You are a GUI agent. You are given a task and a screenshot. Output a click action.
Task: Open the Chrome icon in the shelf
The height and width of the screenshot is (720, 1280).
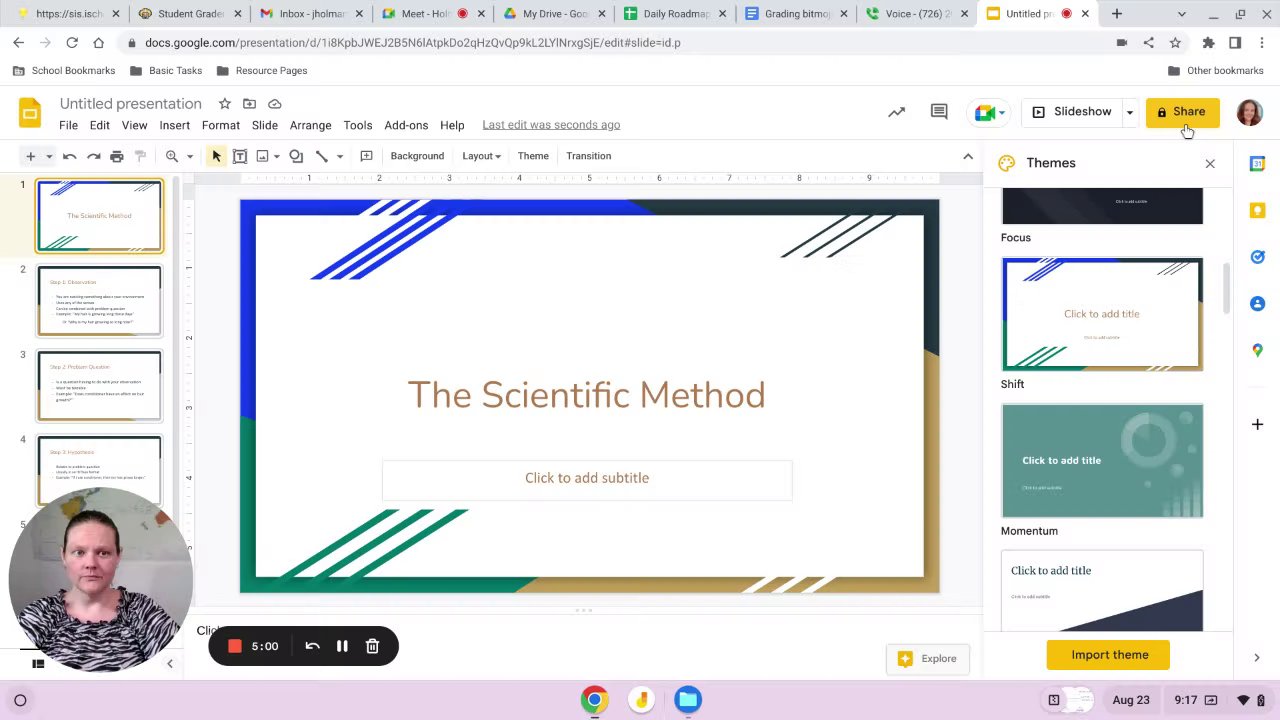tap(594, 700)
